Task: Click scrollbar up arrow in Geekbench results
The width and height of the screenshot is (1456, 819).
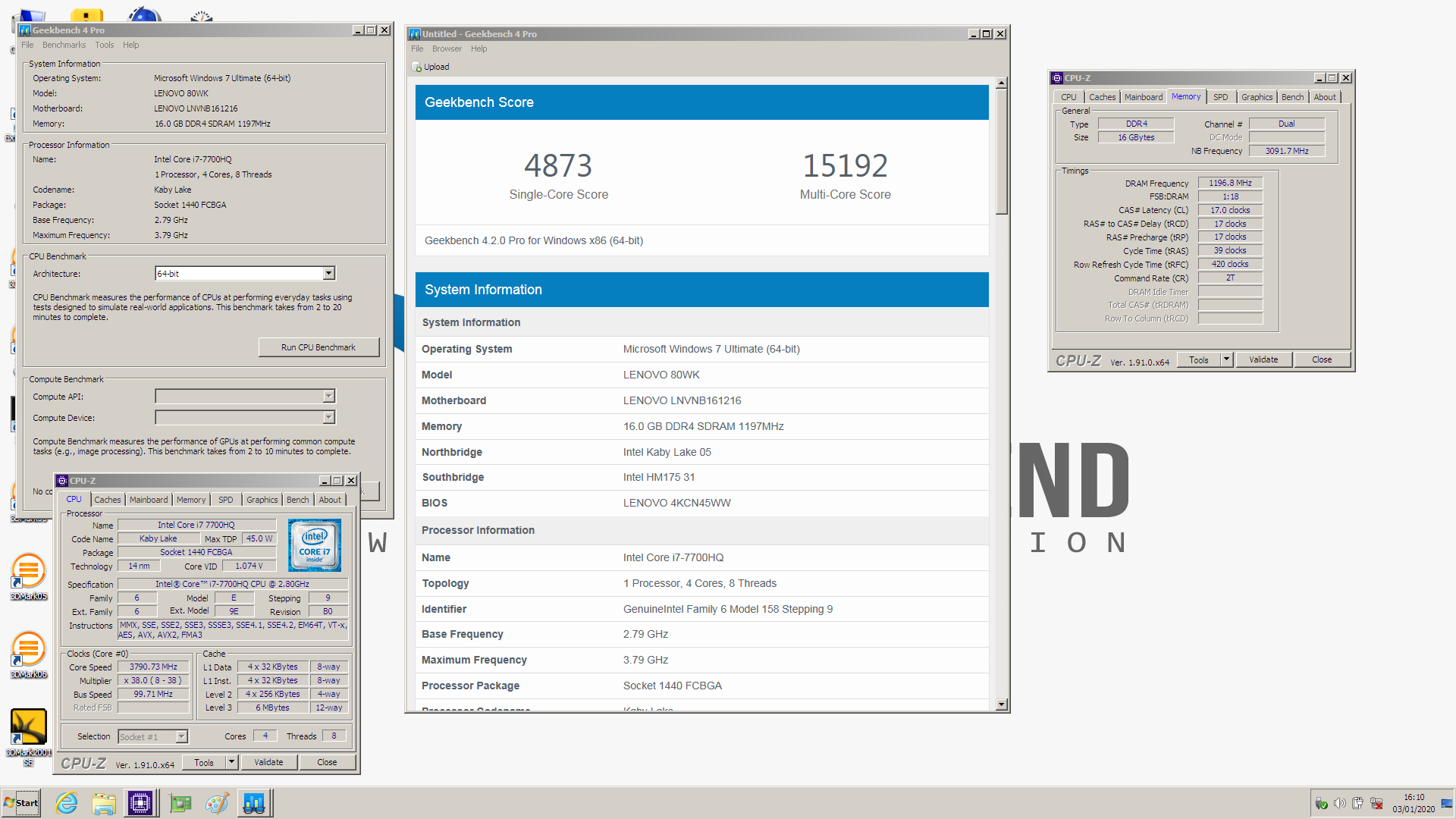Action: (1002, 83)
